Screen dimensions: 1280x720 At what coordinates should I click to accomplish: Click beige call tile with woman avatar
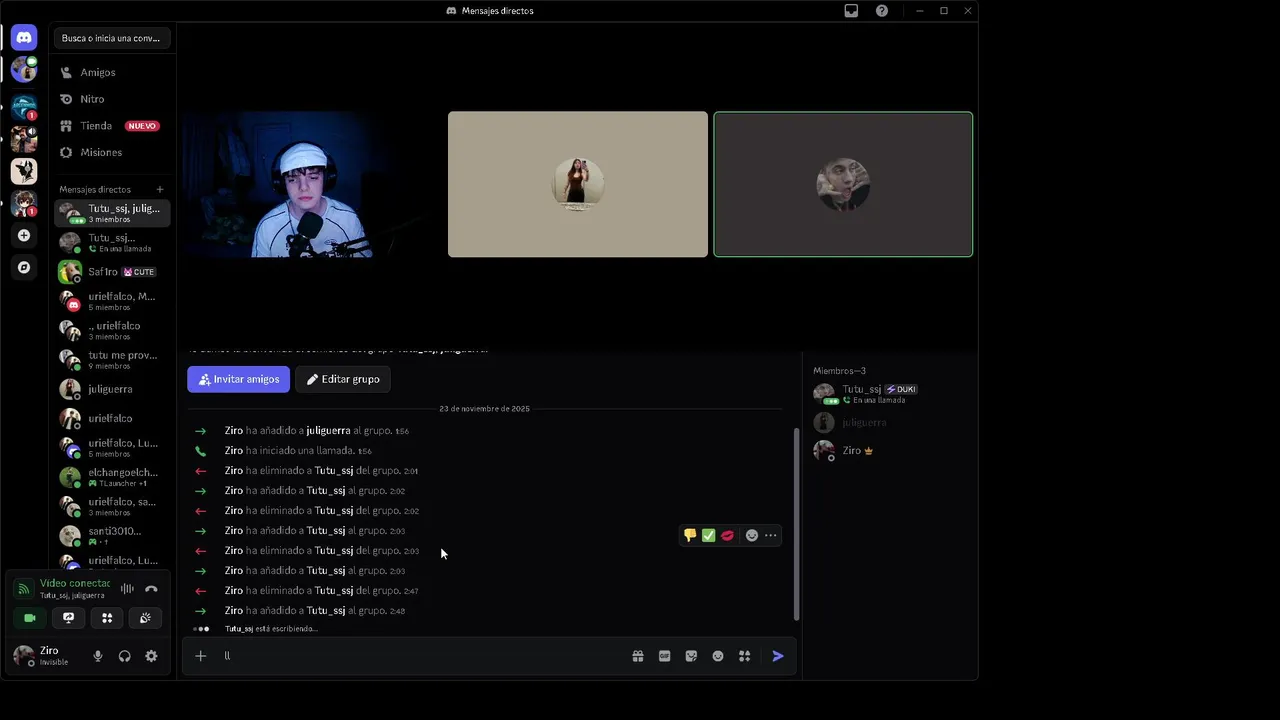(x=577, y=184)
